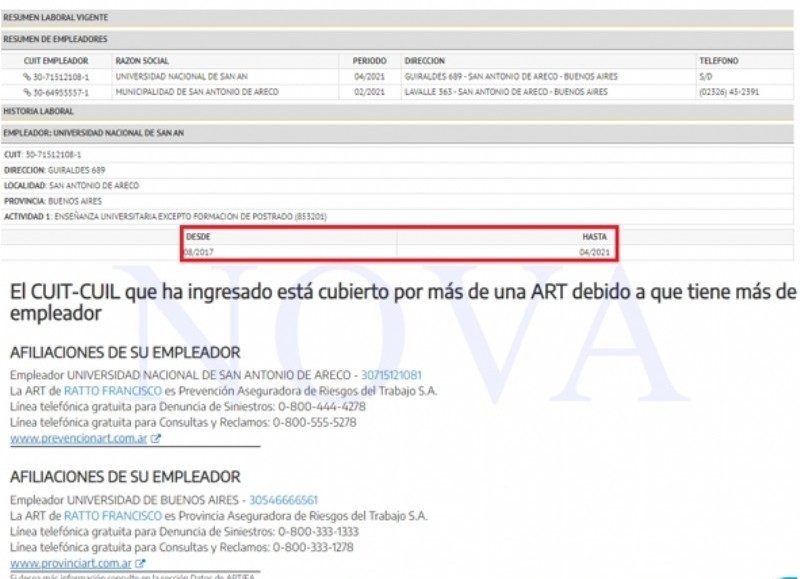The width and height of the screenshot is (800, 579).
Task: Click Empleador UNIVERSIDAD NACIONAL DE SAN ANTONIO DE ARECO text
Action: pos(180,375)
